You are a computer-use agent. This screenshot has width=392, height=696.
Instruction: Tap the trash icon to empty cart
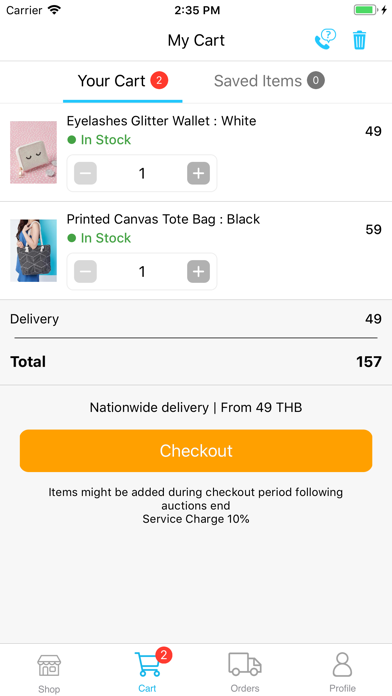(x=359, y=40)
